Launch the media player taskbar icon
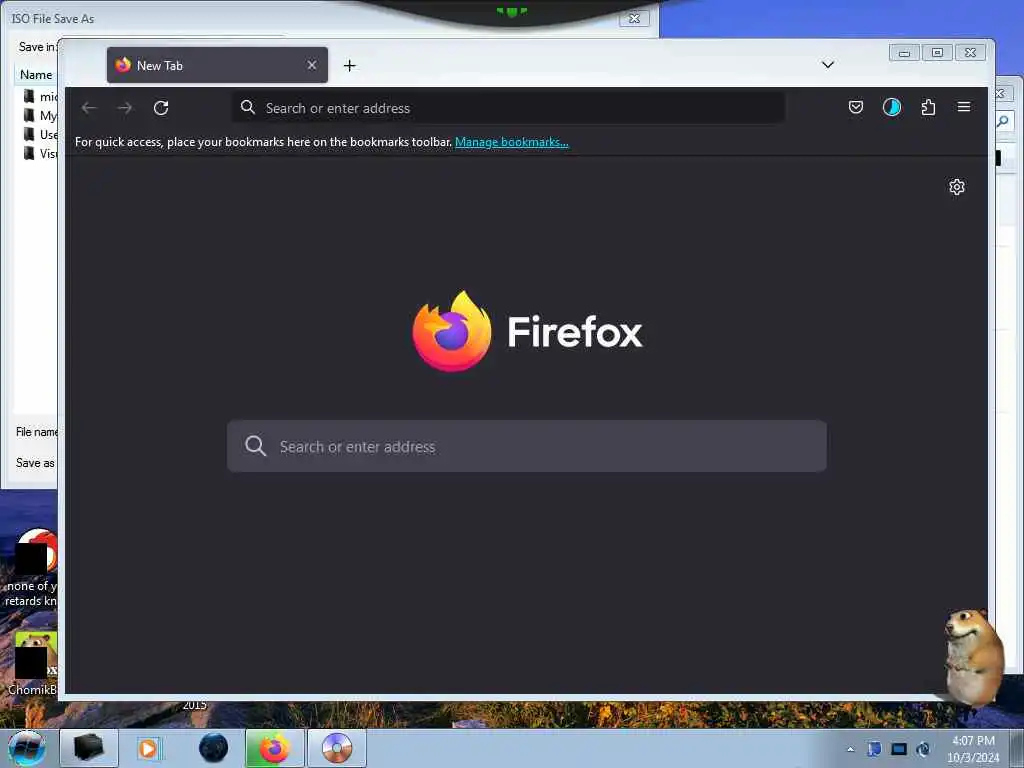The height and width of the screenshot is (768, 1024). [x=148, y=748]
